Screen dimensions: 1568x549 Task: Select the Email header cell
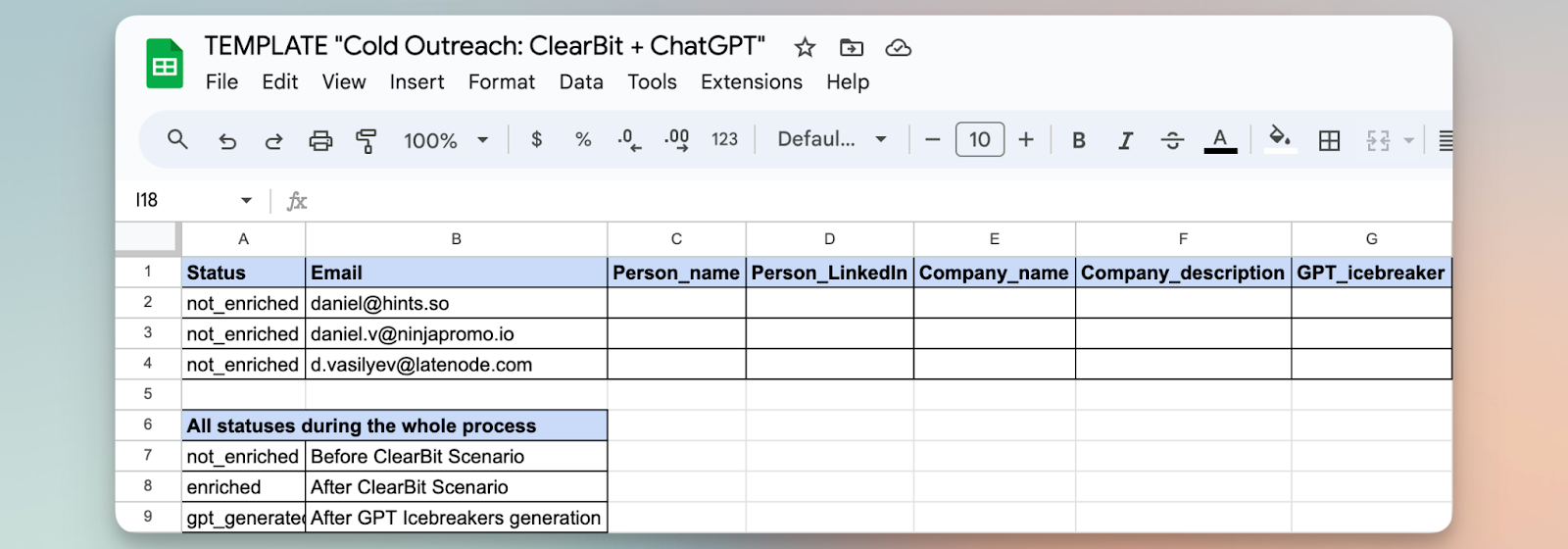coord(456,273)
